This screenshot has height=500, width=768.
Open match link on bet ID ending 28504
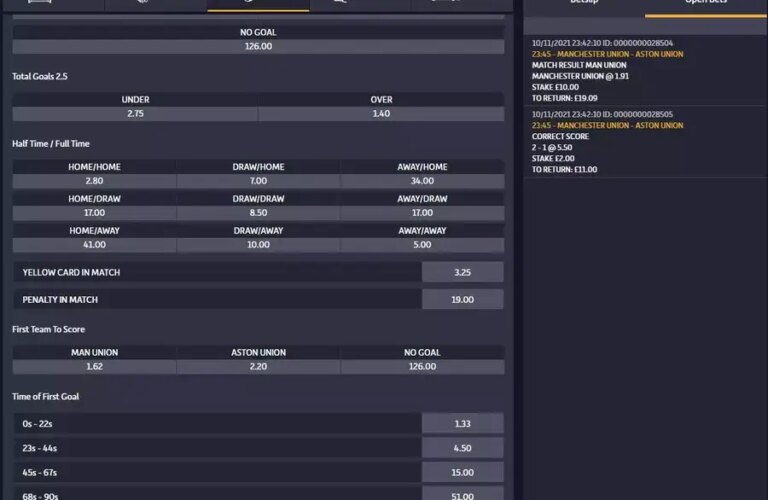point(607,54)
